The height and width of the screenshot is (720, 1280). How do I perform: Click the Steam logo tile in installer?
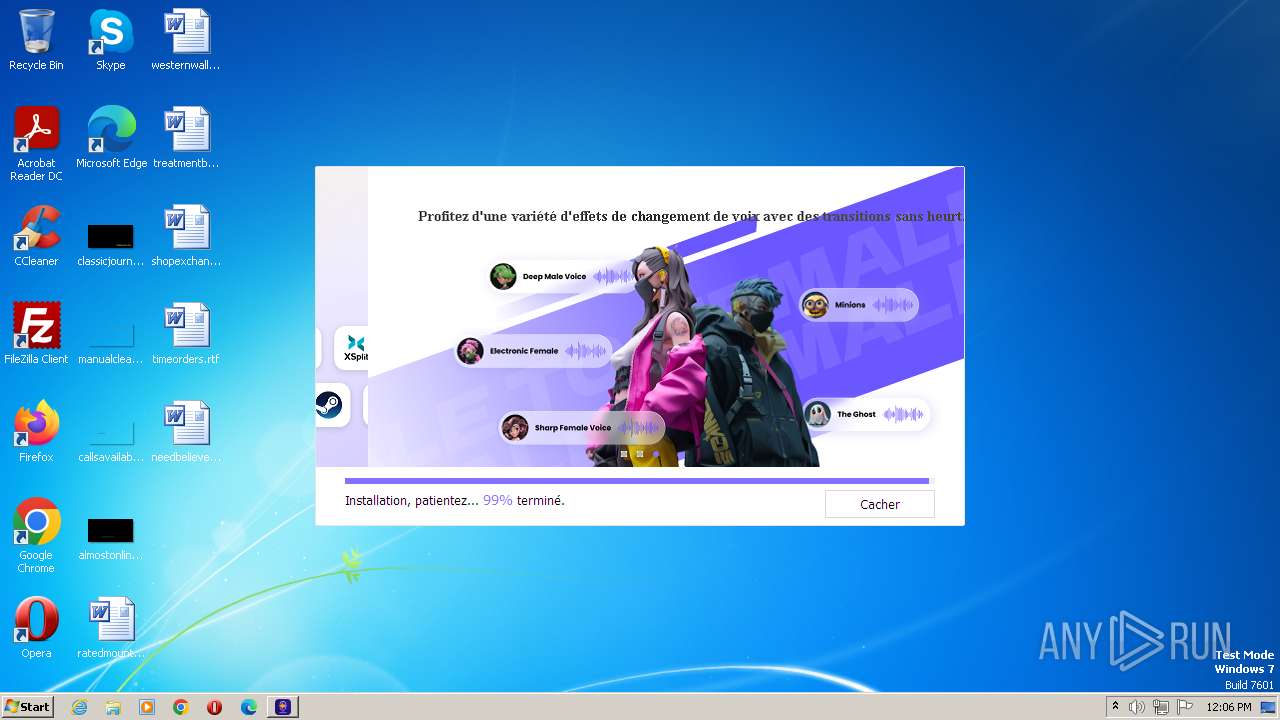[x=331, y=405]
